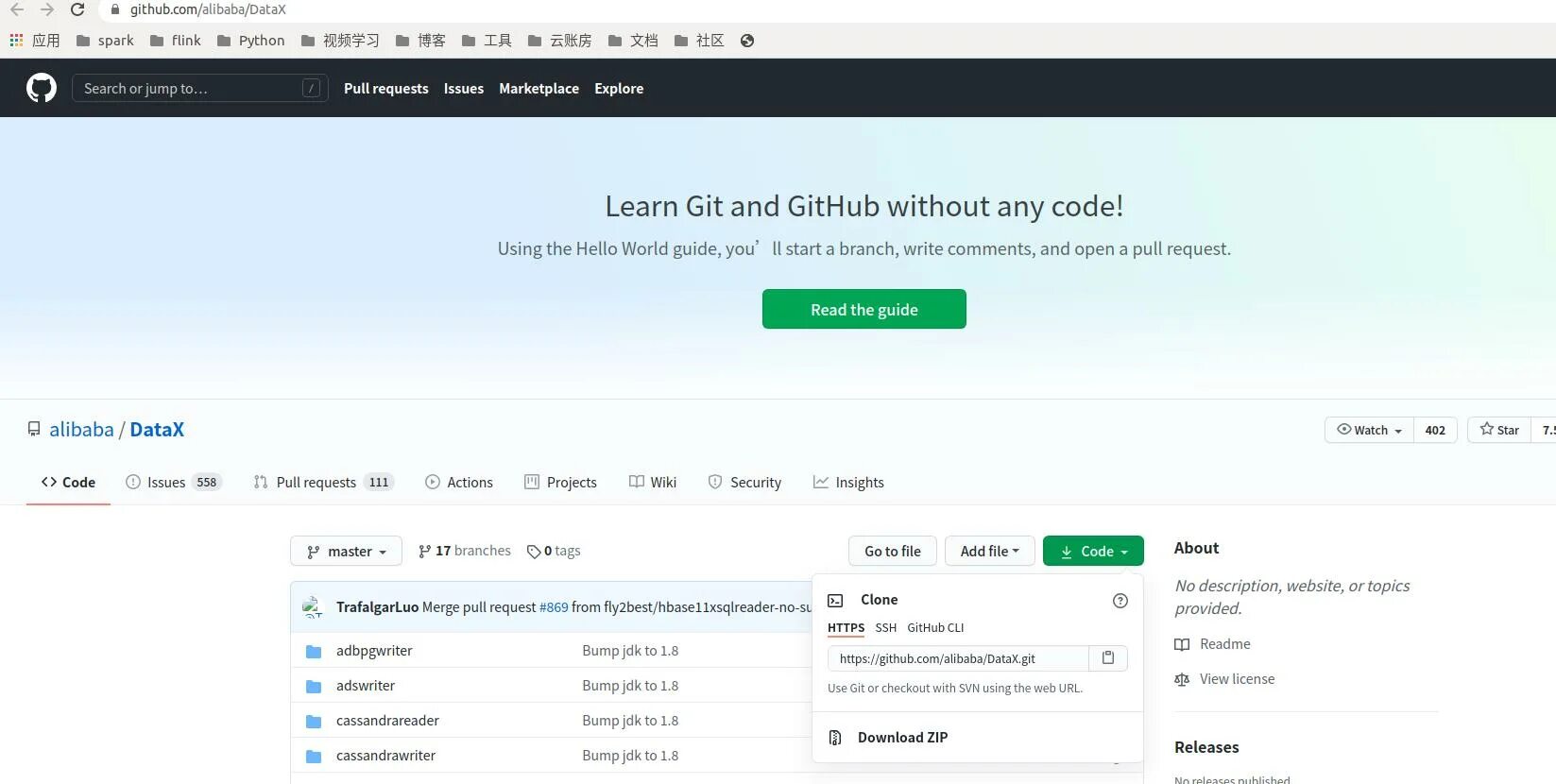Open Marketplace in the top navigation
Viewport: 1556px width, 784px height.
[x=539, y=88]
